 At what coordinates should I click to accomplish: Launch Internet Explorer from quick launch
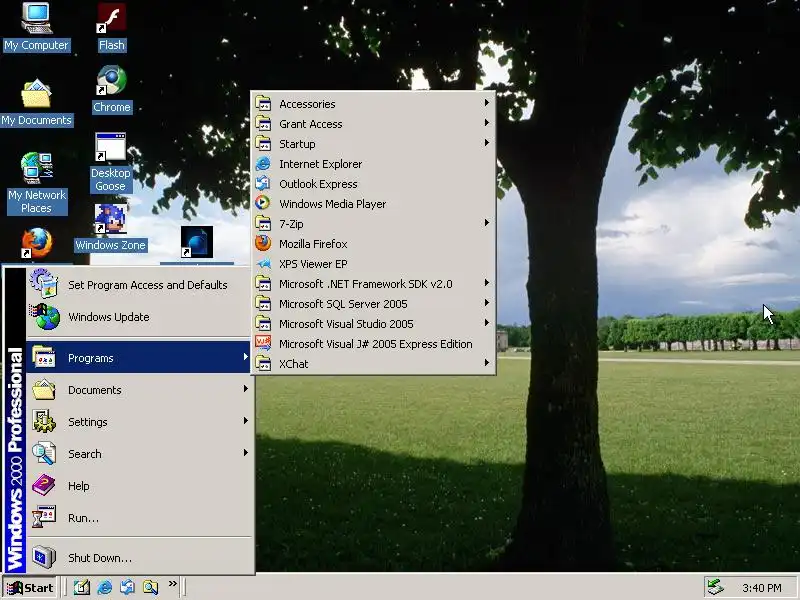[x=105, y=587]
